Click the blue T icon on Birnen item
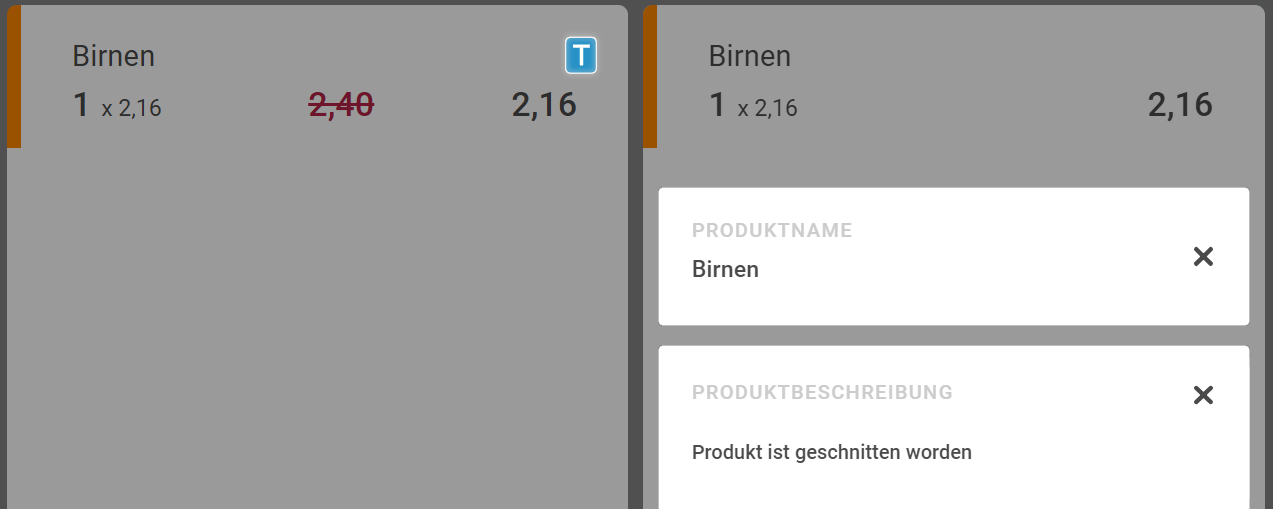The width and height of the screenshot is (1273, 509). tap(580, 55)
